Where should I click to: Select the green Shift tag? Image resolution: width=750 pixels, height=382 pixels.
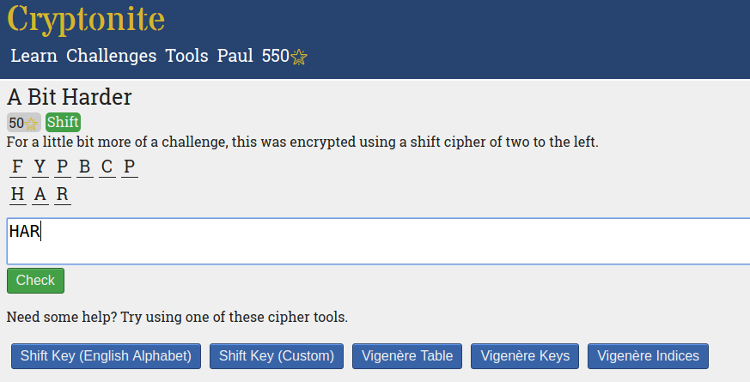pyautogui.click(x=63, y=122)
